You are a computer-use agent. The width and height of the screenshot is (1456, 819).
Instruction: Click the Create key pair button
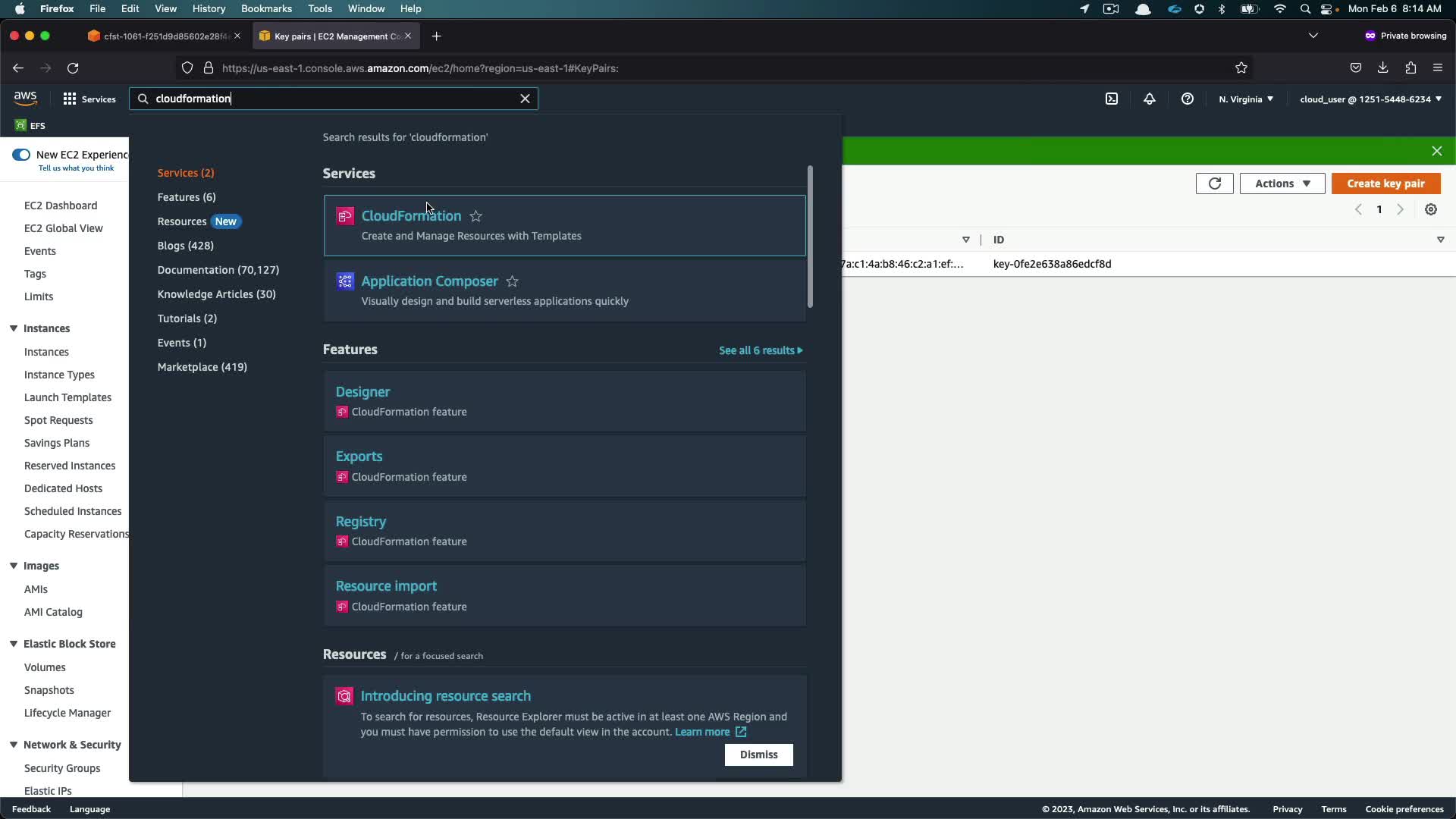tap(1385, 184)
